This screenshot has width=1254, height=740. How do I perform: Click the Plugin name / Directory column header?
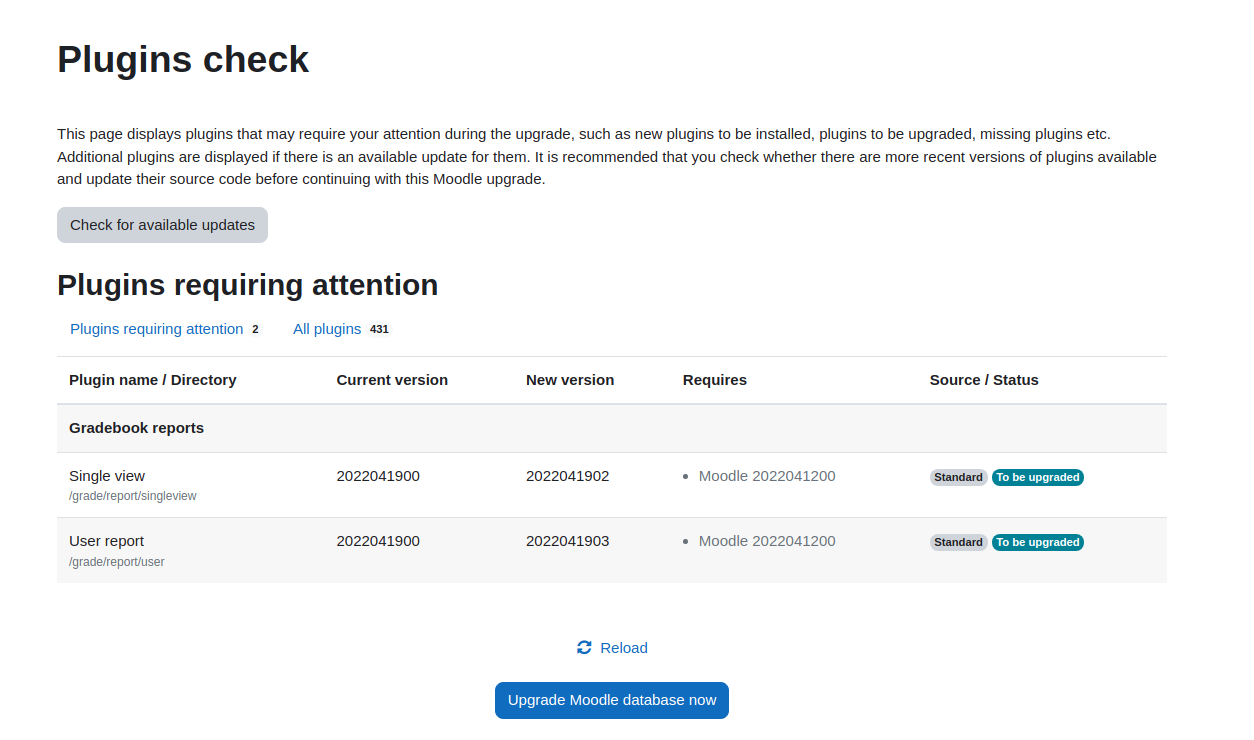[153, 380]
